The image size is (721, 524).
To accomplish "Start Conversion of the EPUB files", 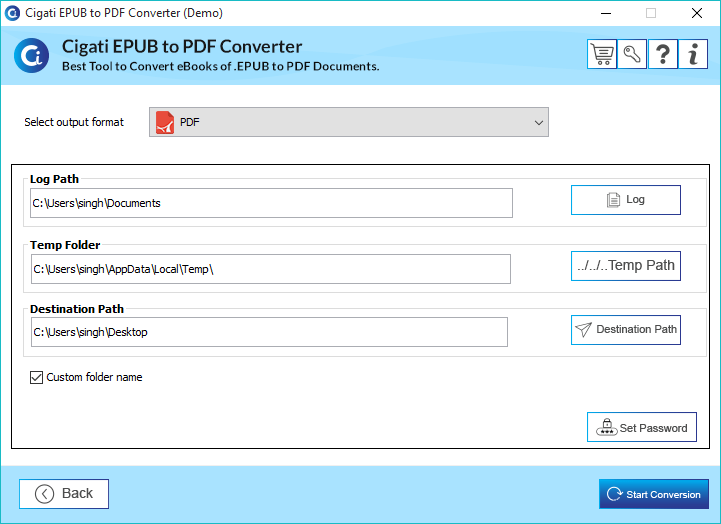I will tap(653, 494).
